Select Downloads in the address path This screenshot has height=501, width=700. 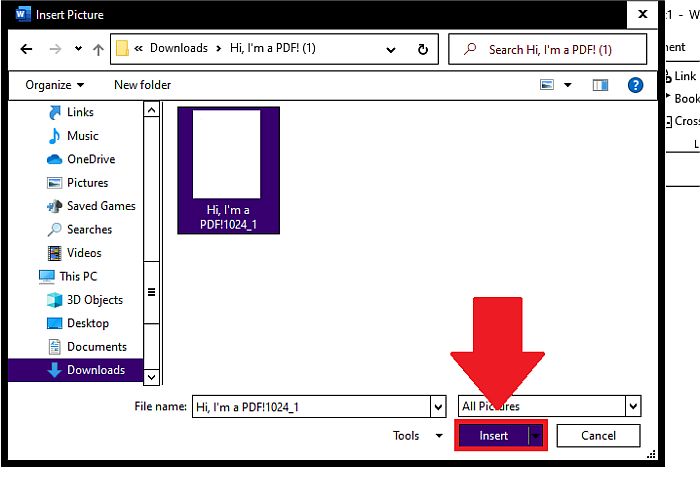tap(179, 48)
